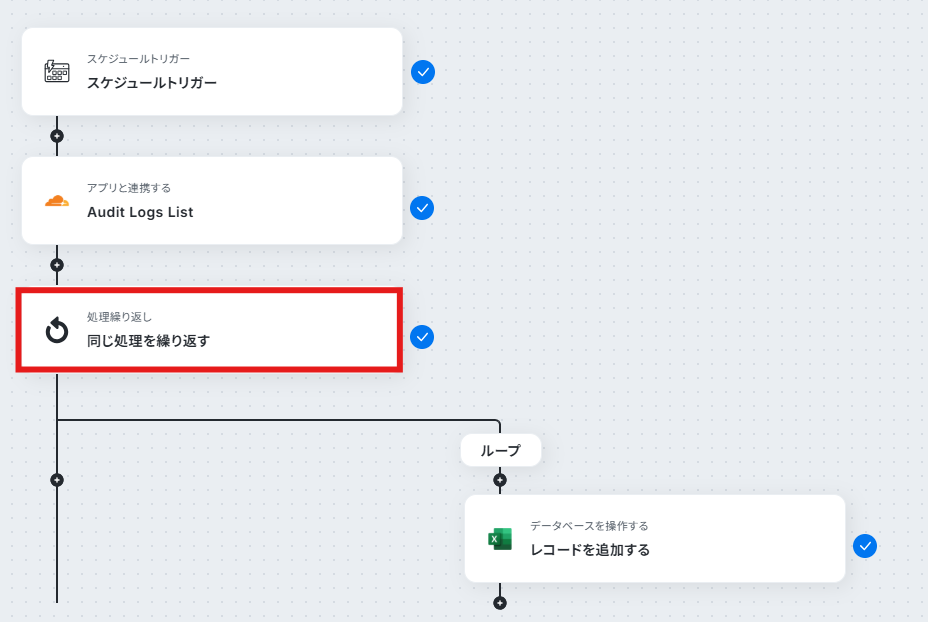The height and width of the screenshot is (622, 928).
Task: Add step below the Audit Logs List card
Action: [x=57, y=265]
